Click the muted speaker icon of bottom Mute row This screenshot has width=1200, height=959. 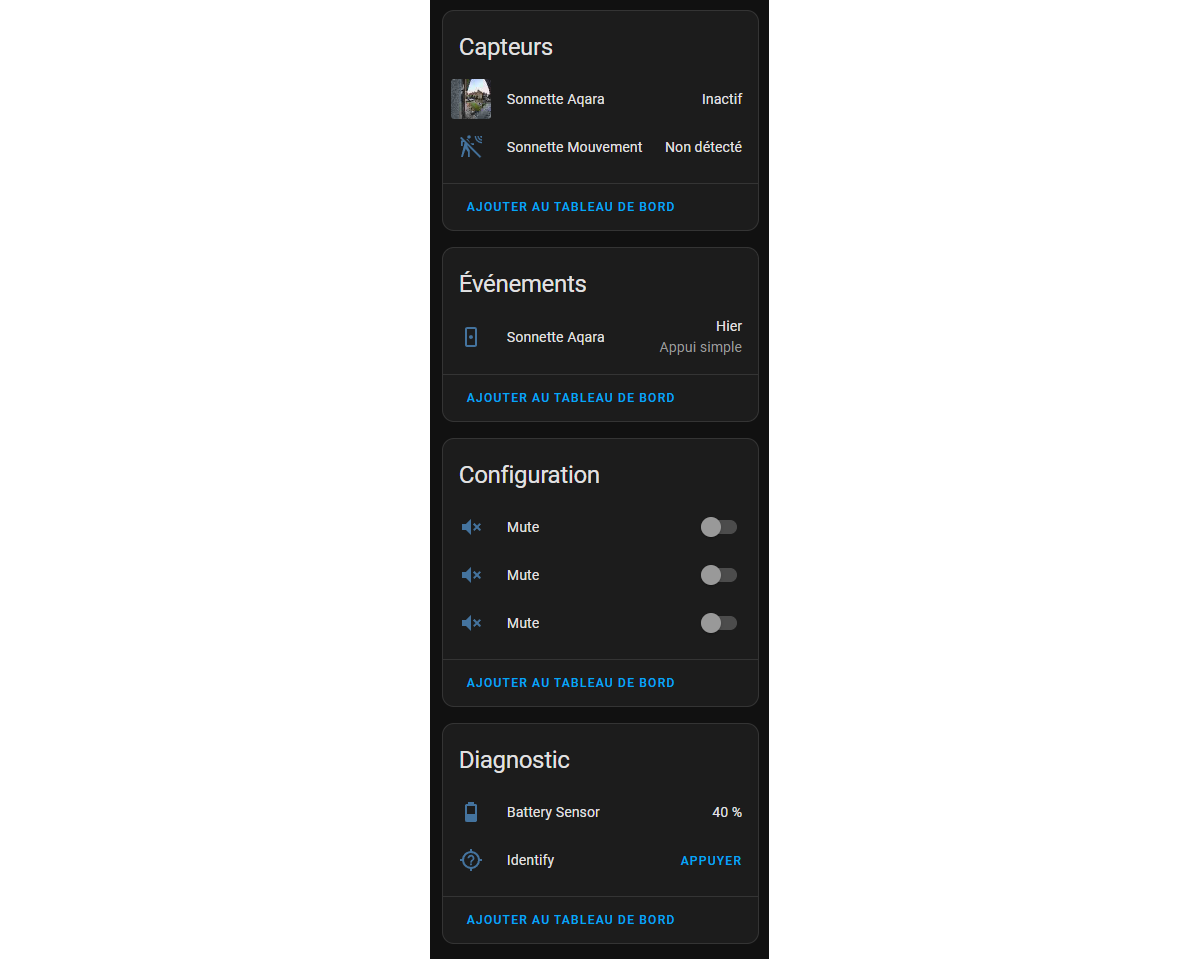coord(471,623)
